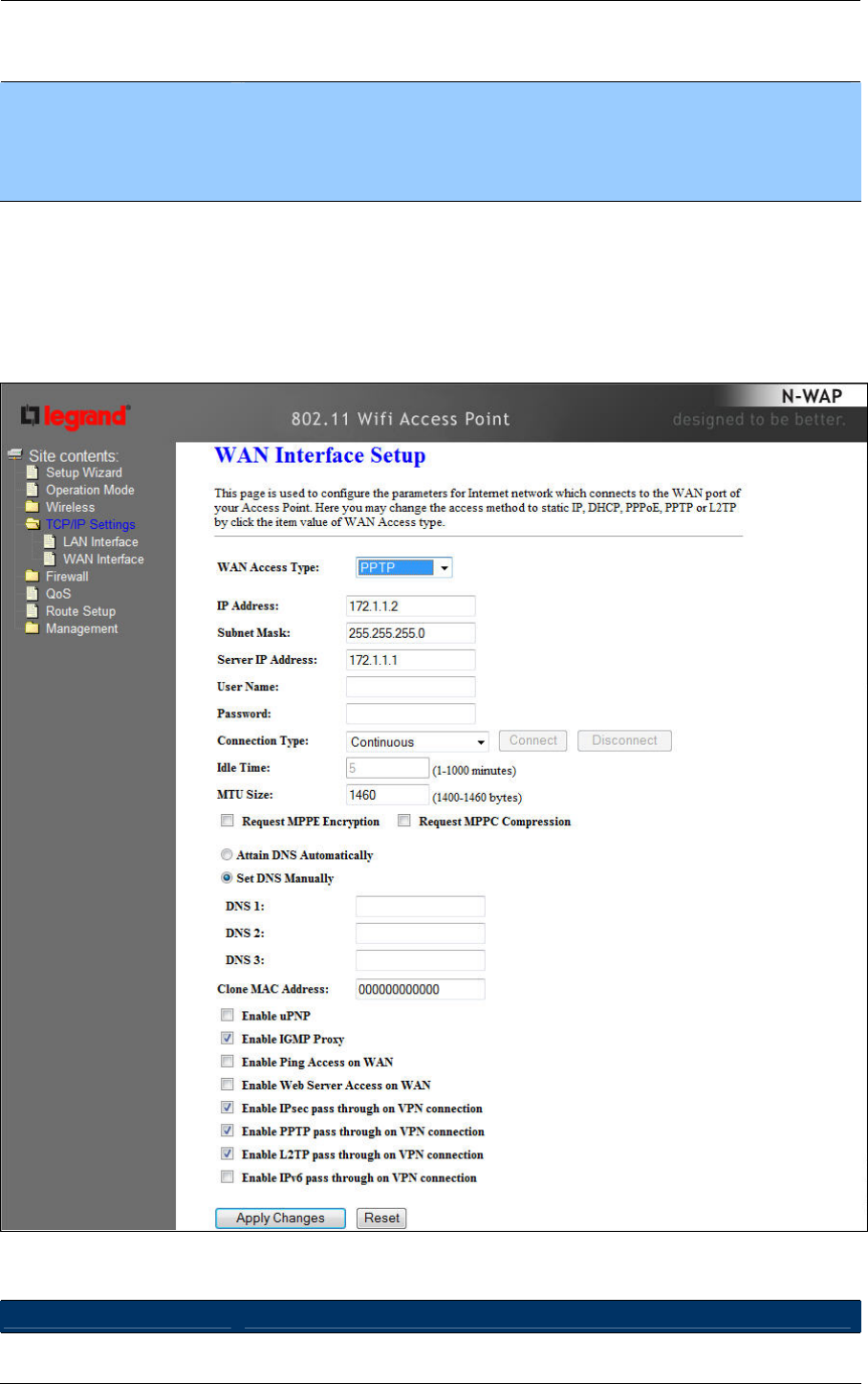
Task: Click the WAN Interface page icon
Action: coord(50,559)
